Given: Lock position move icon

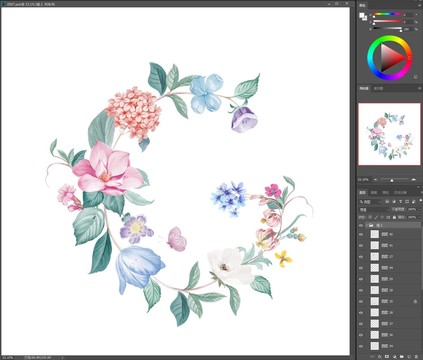Looking at the screenshot, I should point(382,217).
